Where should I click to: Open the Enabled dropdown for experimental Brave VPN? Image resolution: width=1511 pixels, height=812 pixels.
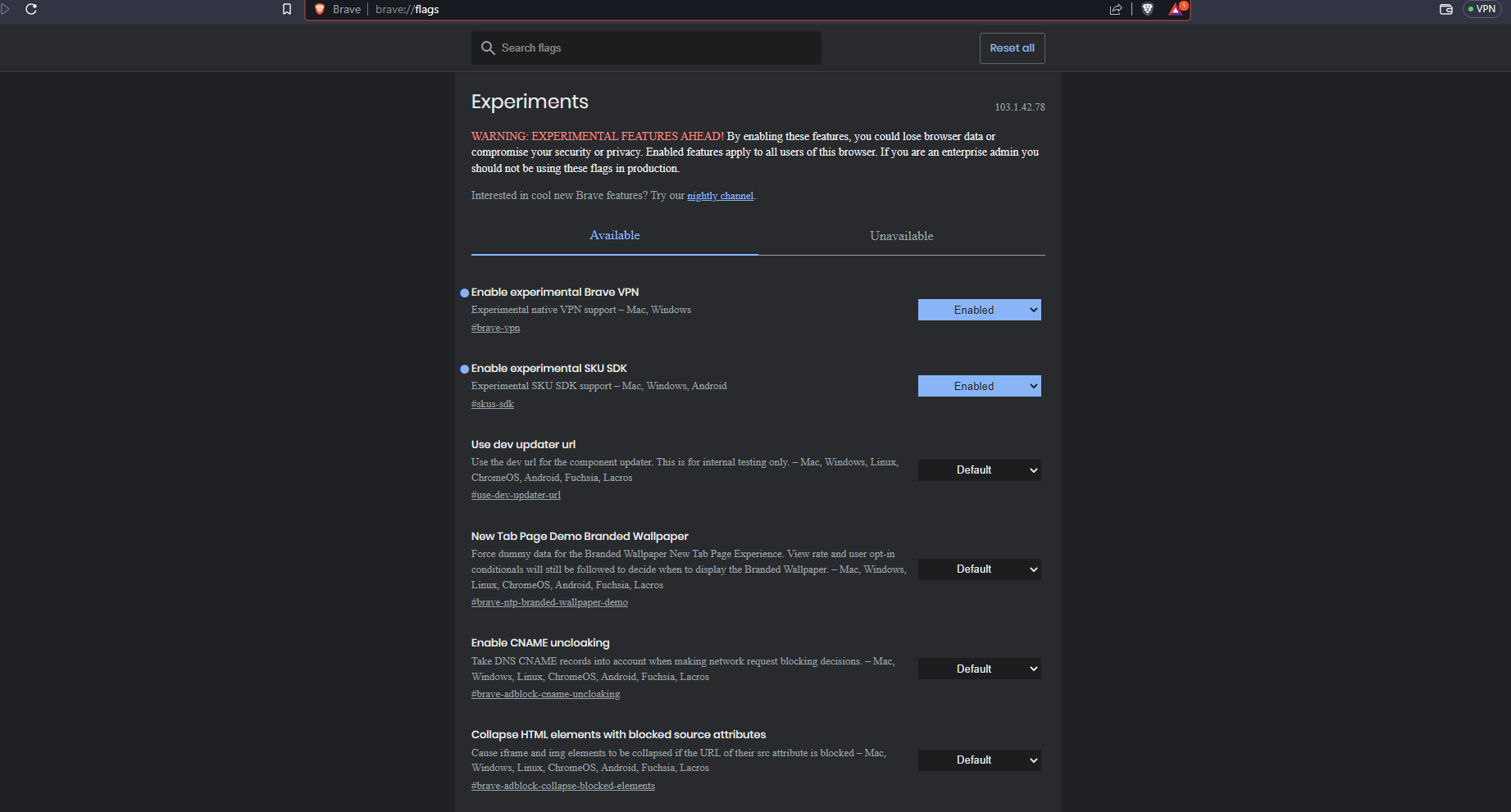tap(979, 310)
